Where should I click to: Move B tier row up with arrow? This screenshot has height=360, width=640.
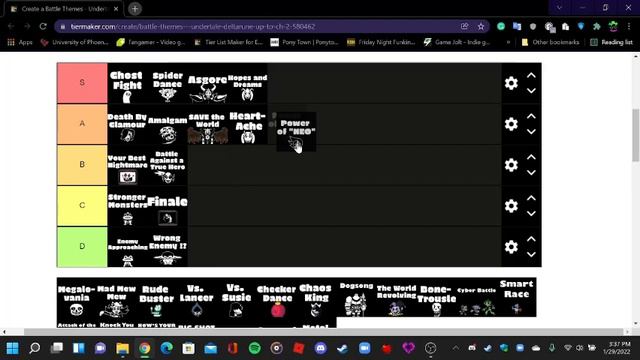pos(531,157)
